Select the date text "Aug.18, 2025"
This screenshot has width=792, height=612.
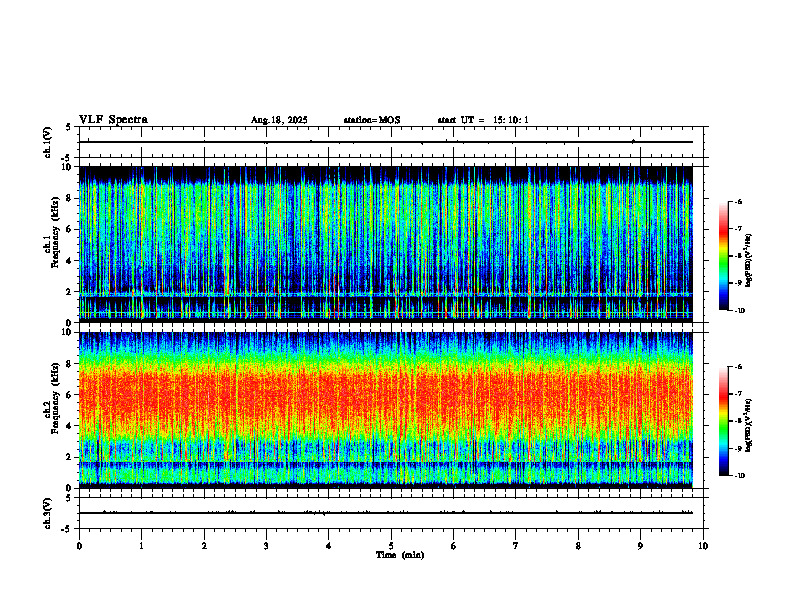coord(279,120)
